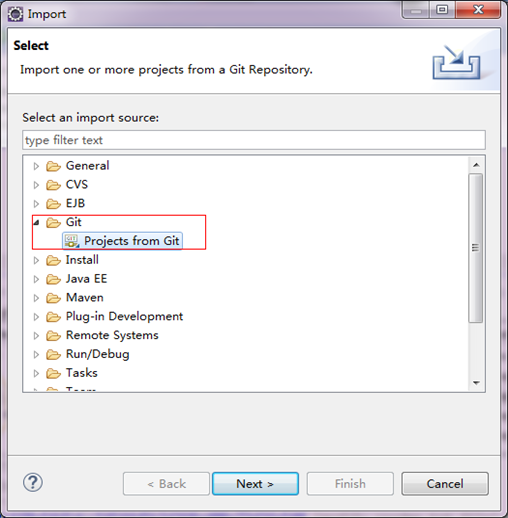
Task: Open help via the question mark icon
Action: point(33,482)
